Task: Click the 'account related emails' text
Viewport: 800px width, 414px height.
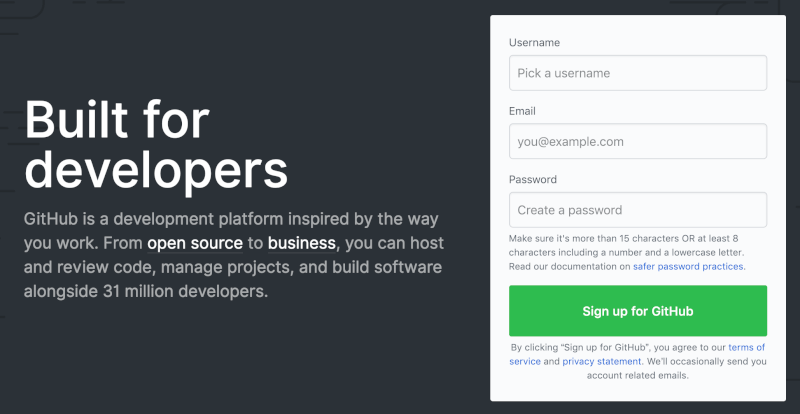Action: [638, 376]
